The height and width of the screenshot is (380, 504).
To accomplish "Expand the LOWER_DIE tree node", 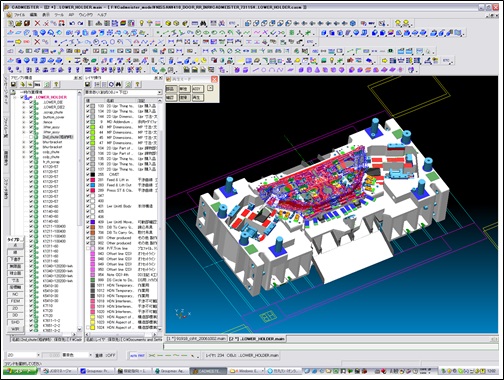I will (24, 102).
